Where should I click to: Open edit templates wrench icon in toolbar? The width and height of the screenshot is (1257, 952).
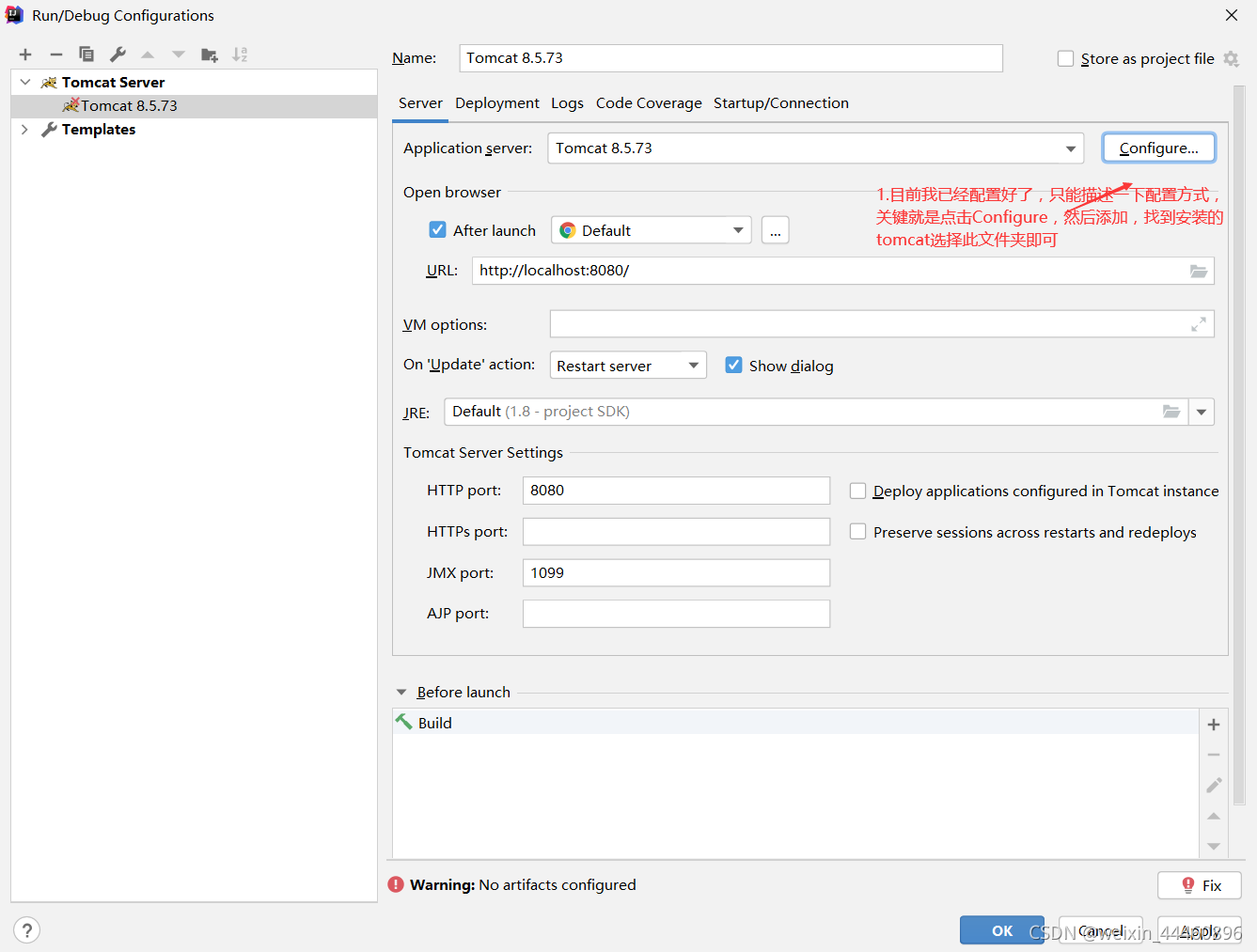(x=118, y=55)
